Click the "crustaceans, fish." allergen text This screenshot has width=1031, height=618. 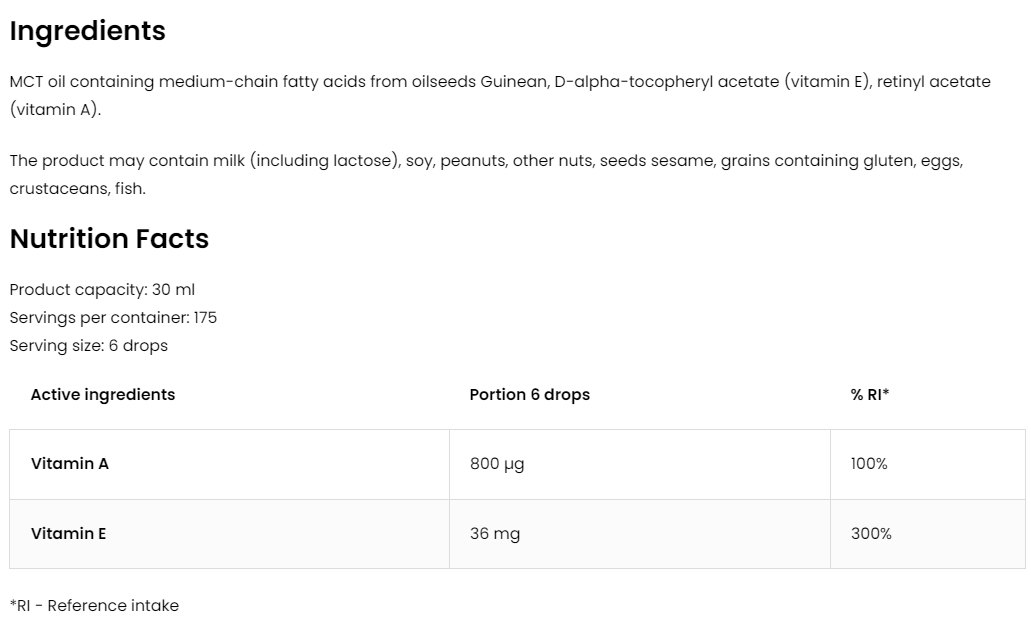[77, 188]
